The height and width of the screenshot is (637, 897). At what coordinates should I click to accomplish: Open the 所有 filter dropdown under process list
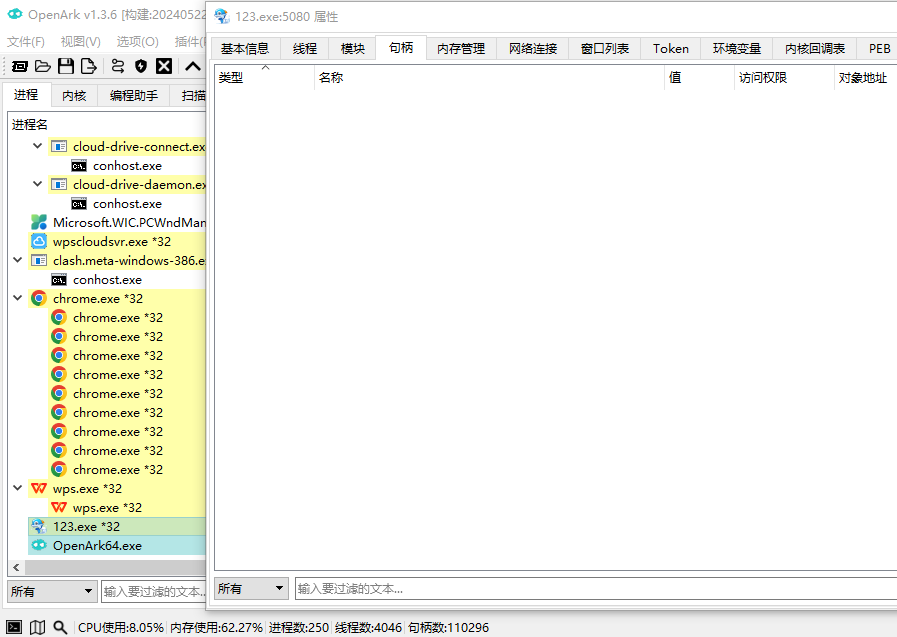[53, 591]
